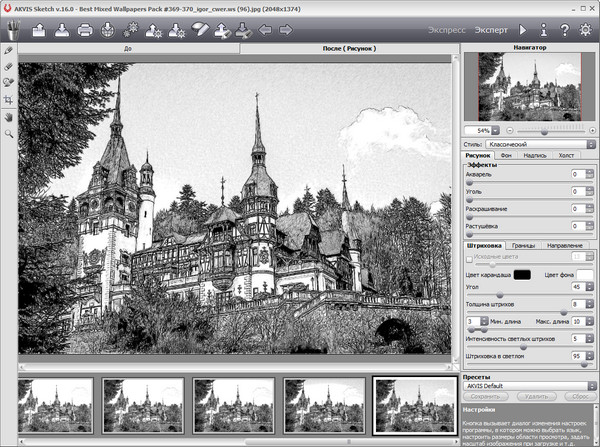
Task: Click the print icon in toolbar
Action: tap(86, 30)
